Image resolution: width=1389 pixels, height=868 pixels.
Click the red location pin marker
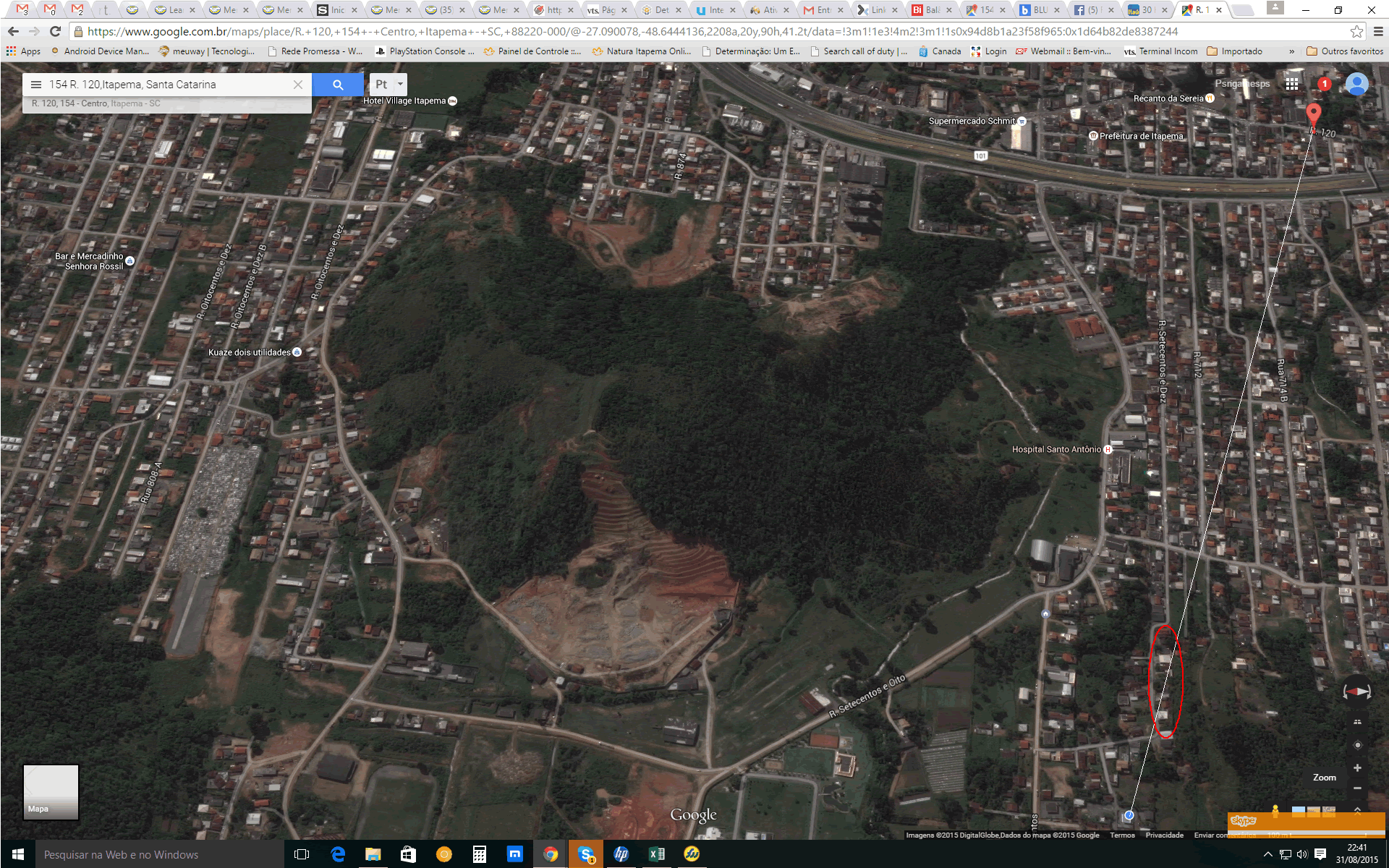1313,114
